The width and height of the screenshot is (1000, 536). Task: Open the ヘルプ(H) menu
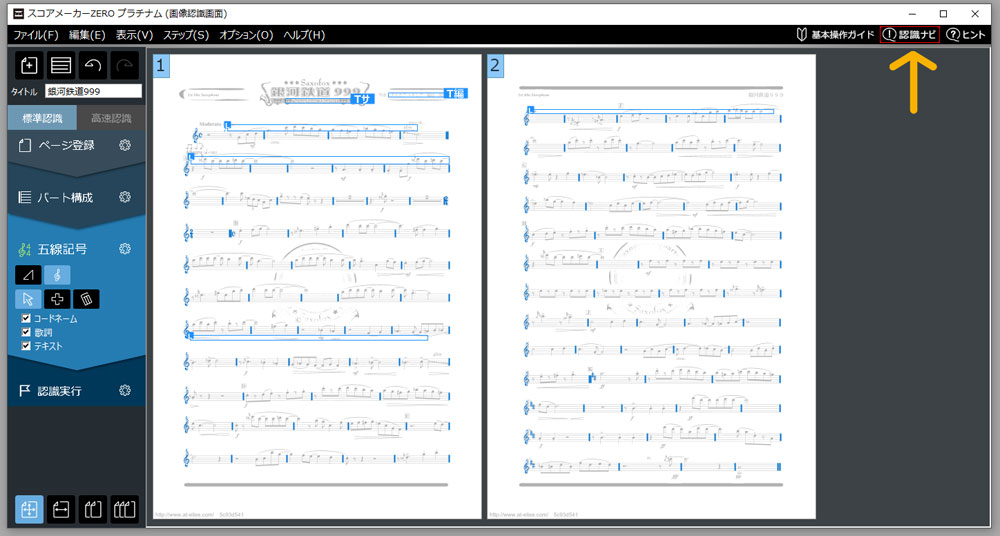[304, 34]
